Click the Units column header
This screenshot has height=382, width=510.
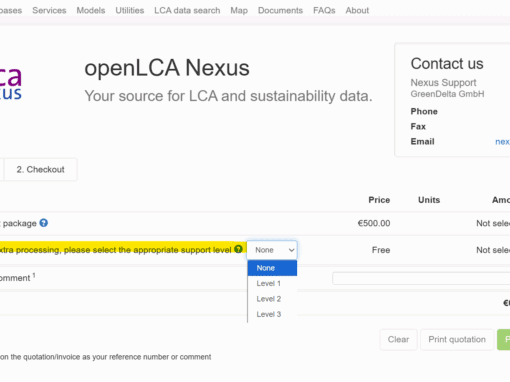[x=429, y=200]
